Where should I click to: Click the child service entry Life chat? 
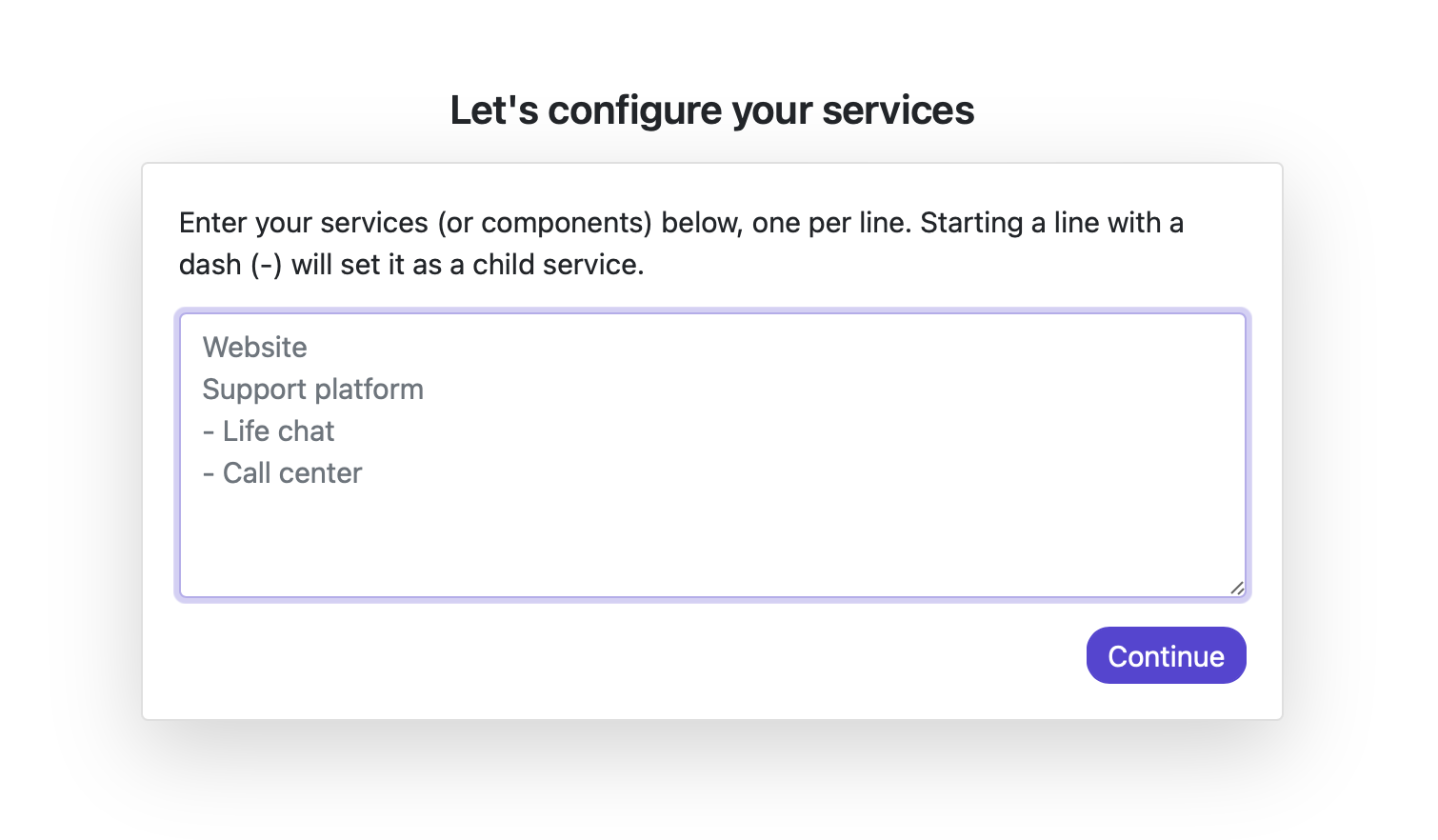(x=277, y=430)
